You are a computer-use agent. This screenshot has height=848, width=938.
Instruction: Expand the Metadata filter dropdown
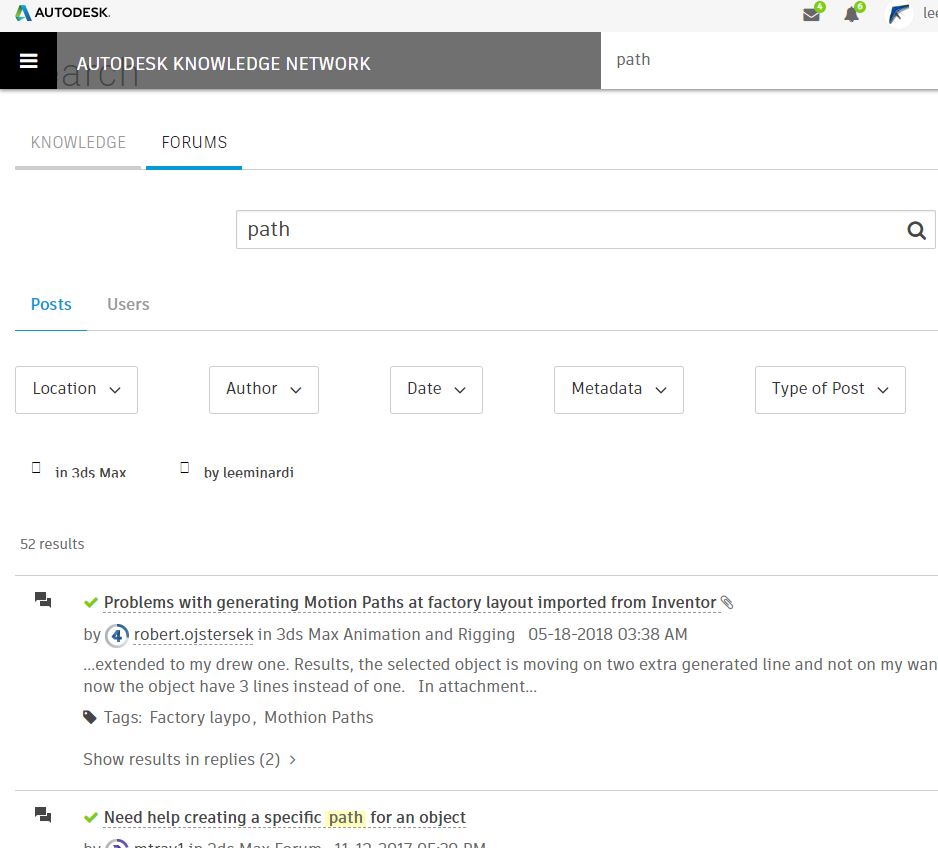click(x=619, y=390)
